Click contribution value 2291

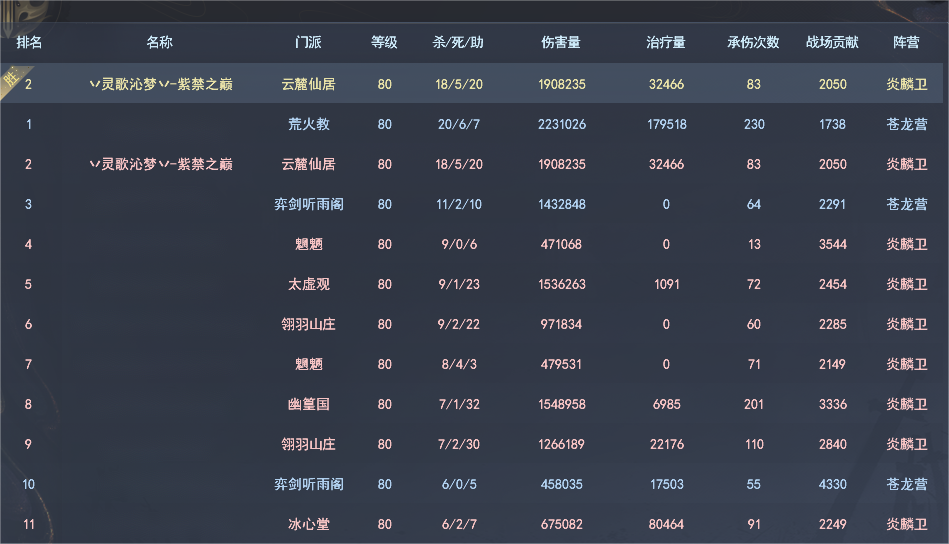[832, 204]
